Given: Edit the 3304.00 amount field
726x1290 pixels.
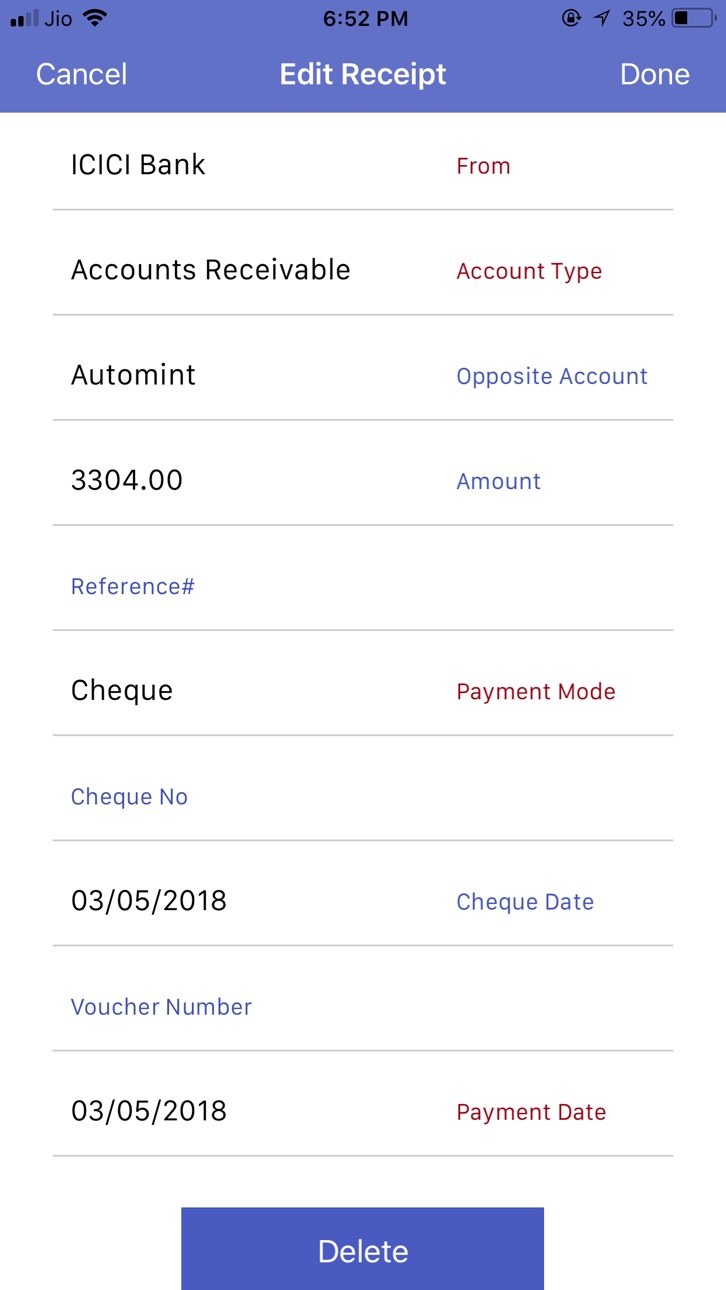Looking at the screenshot, I should 362,480.
